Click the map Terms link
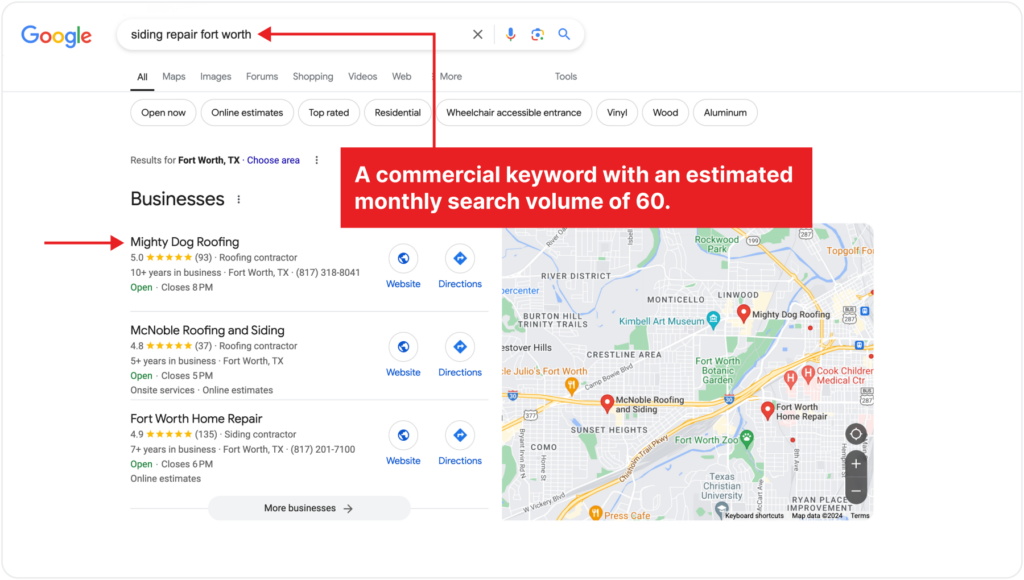 pos(859,516)
